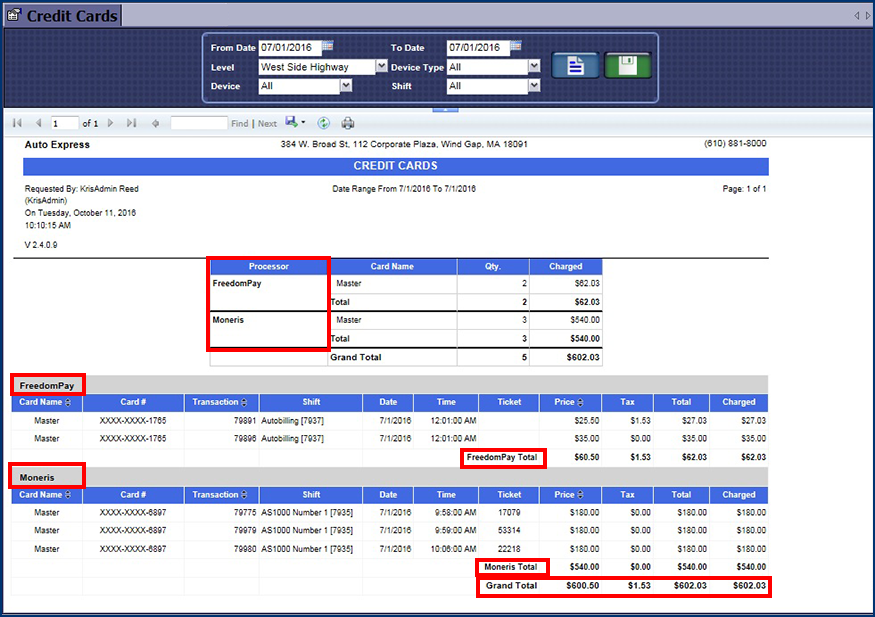
Task: Expand the Device Type dropdown
Action: click(534, 67)
